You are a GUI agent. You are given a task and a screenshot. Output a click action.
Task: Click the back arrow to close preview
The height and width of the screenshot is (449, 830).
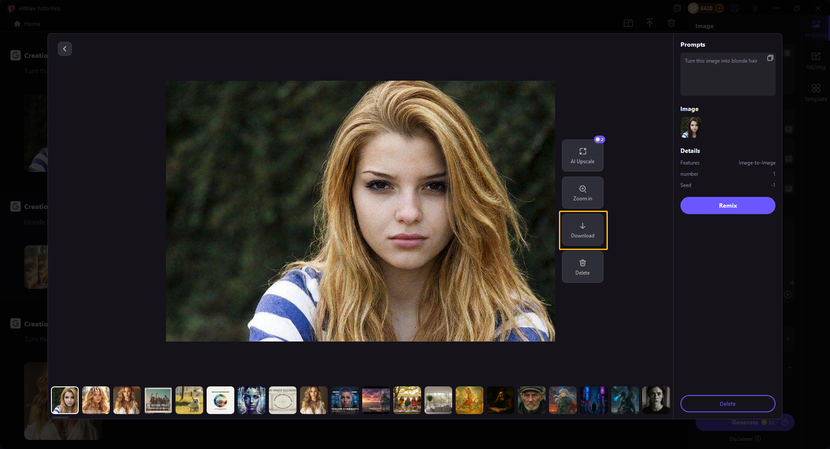[x=65, y=49]
